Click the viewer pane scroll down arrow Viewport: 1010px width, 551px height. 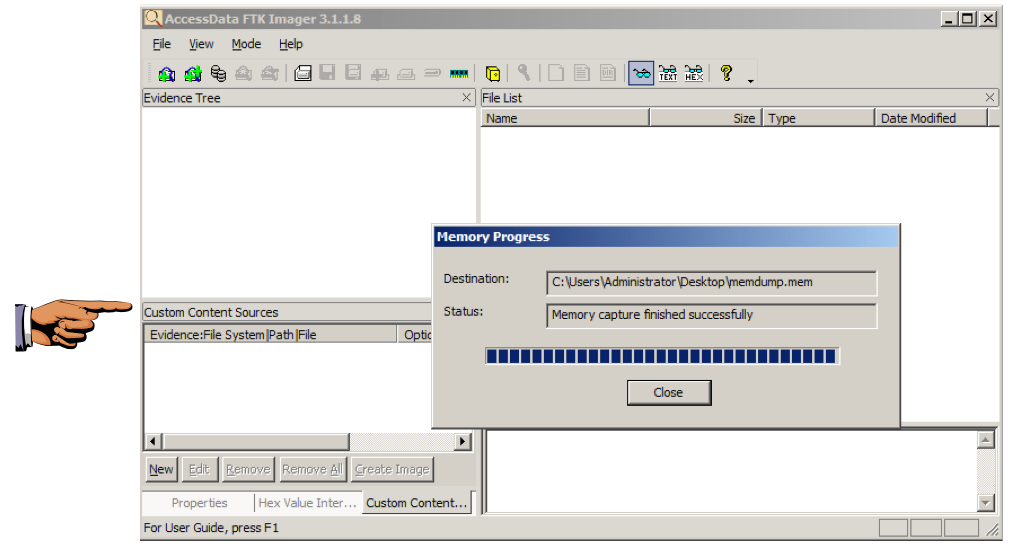[986, 503]
